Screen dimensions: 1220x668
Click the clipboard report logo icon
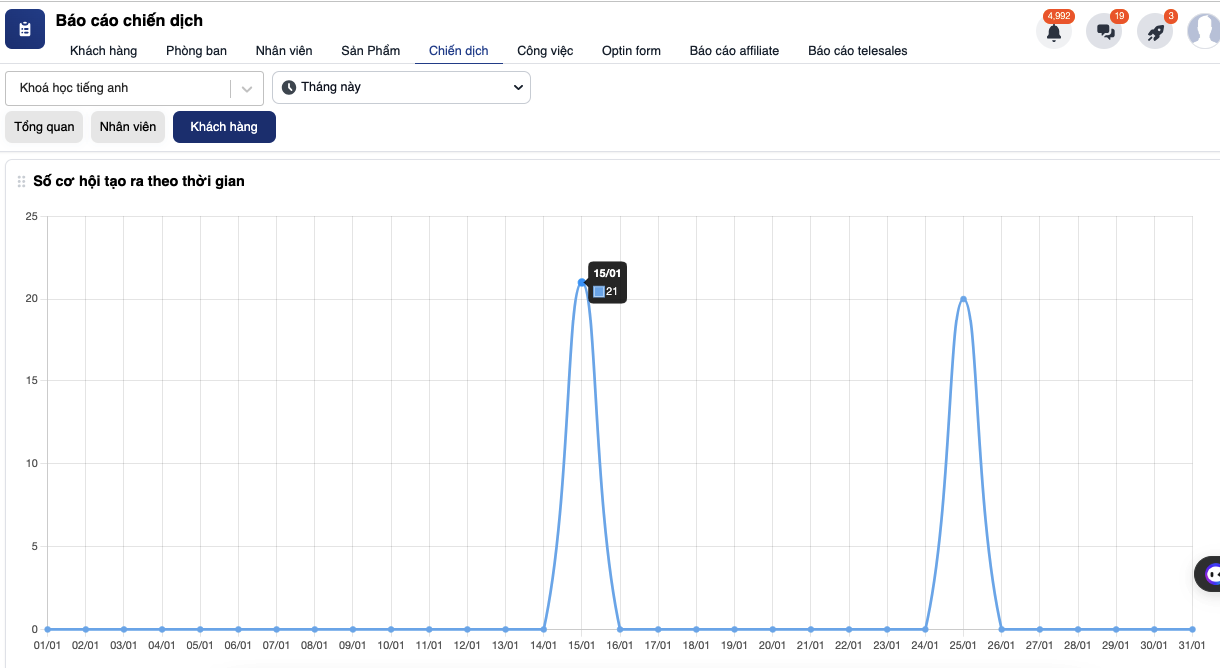pyautogui.click(x=25, y=29)
